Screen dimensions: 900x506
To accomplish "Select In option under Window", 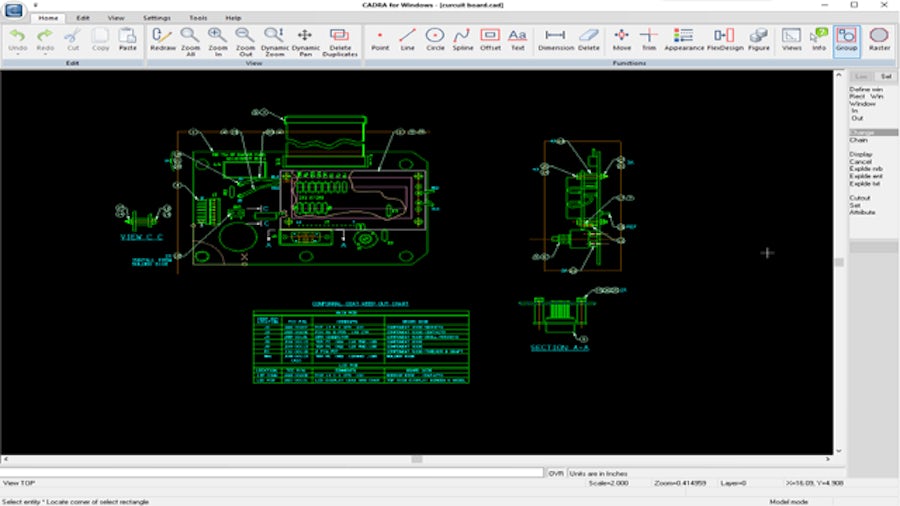I will (855, 111).
